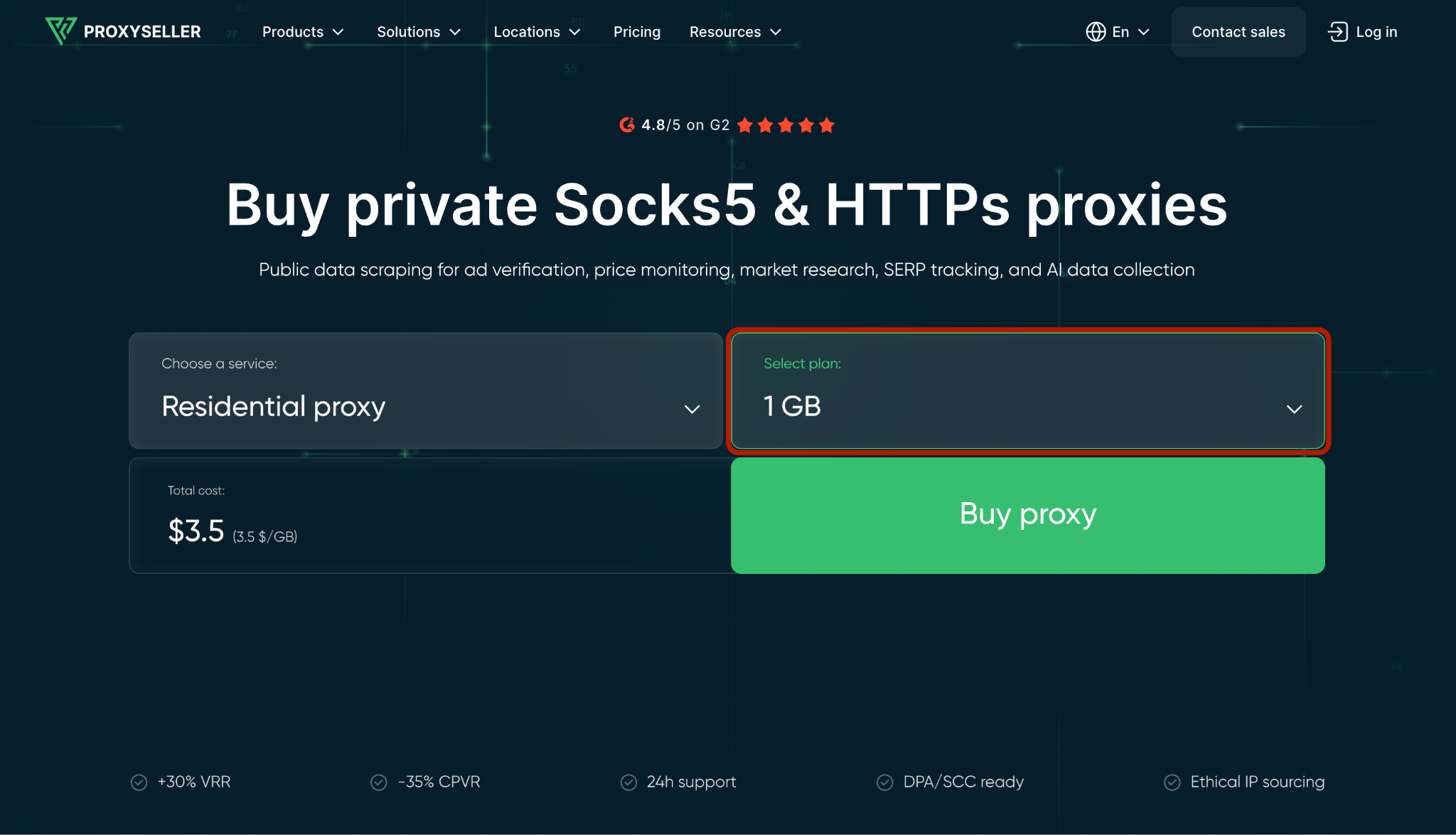Click the checkmark beside Ethical IP sourcing
The width and height of the screenshot is (1456, 835).
tap(1172, 782)
